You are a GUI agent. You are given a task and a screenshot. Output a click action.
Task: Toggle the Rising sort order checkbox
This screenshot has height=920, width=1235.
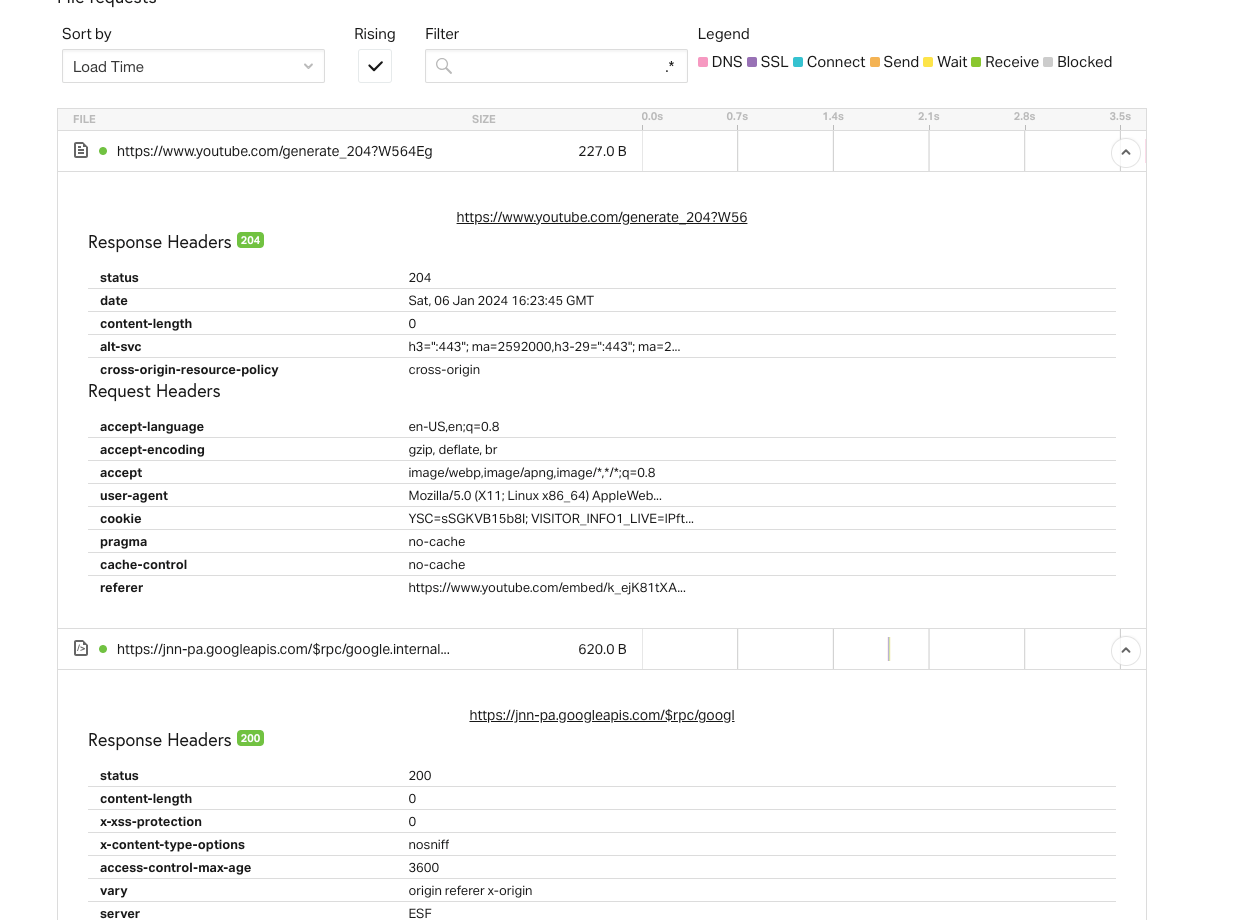click(x=375, y=66)
